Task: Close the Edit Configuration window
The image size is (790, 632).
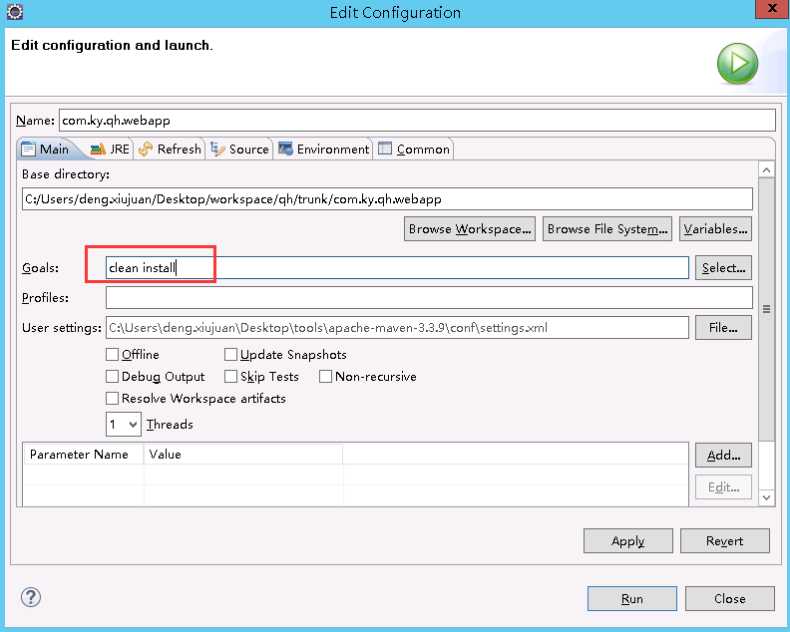Action: (771, 9)
